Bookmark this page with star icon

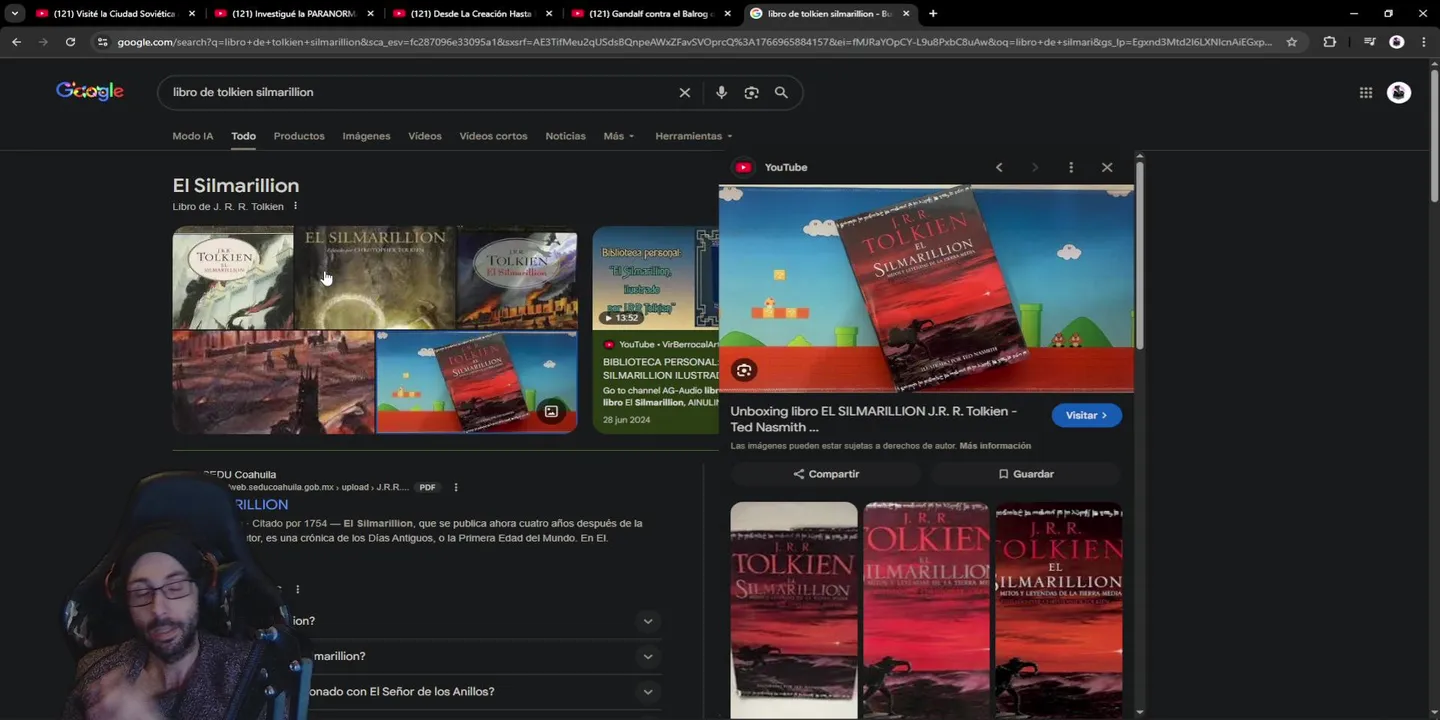[1291, 42]
